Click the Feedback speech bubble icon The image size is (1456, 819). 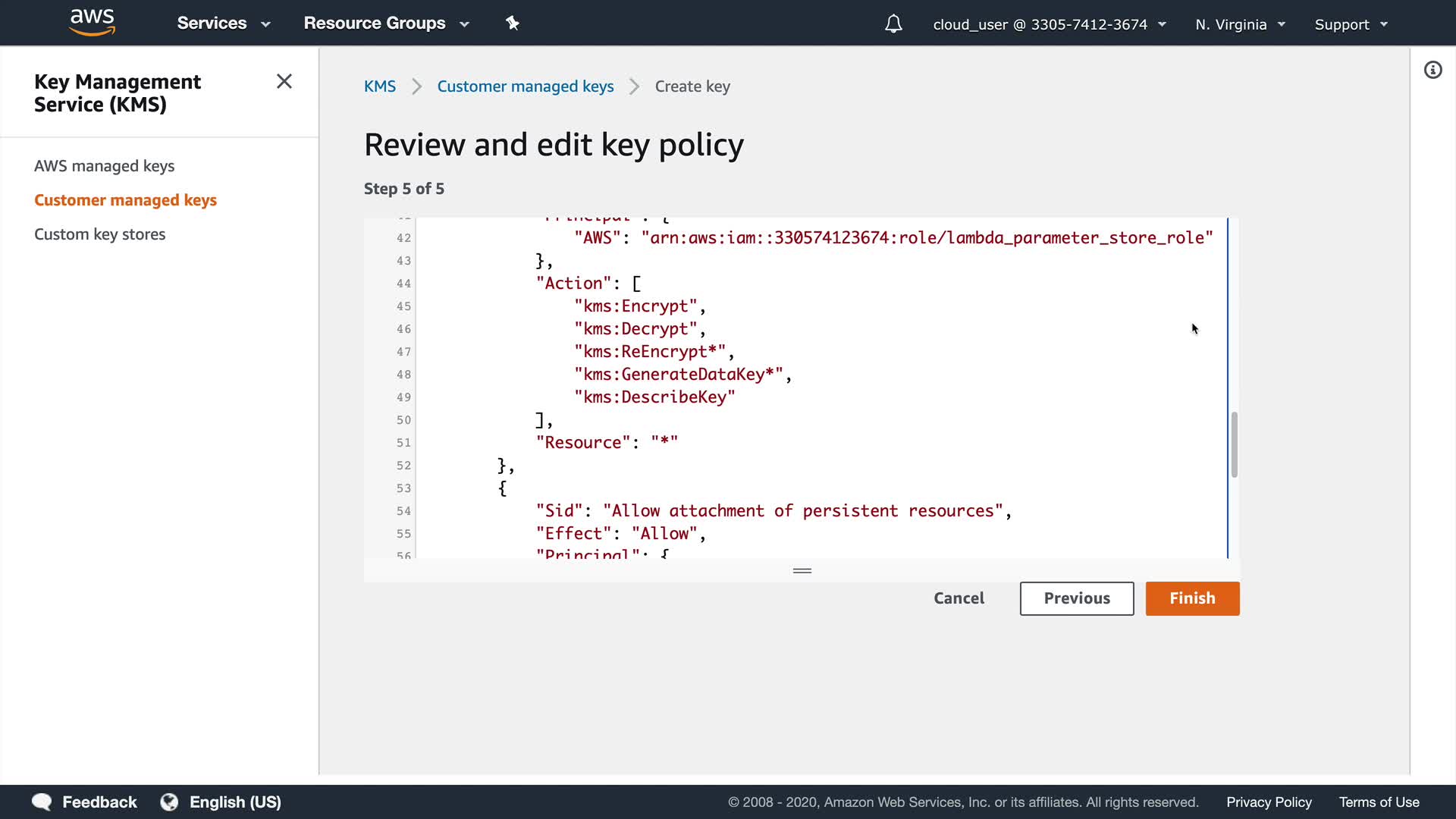[42, 802]
